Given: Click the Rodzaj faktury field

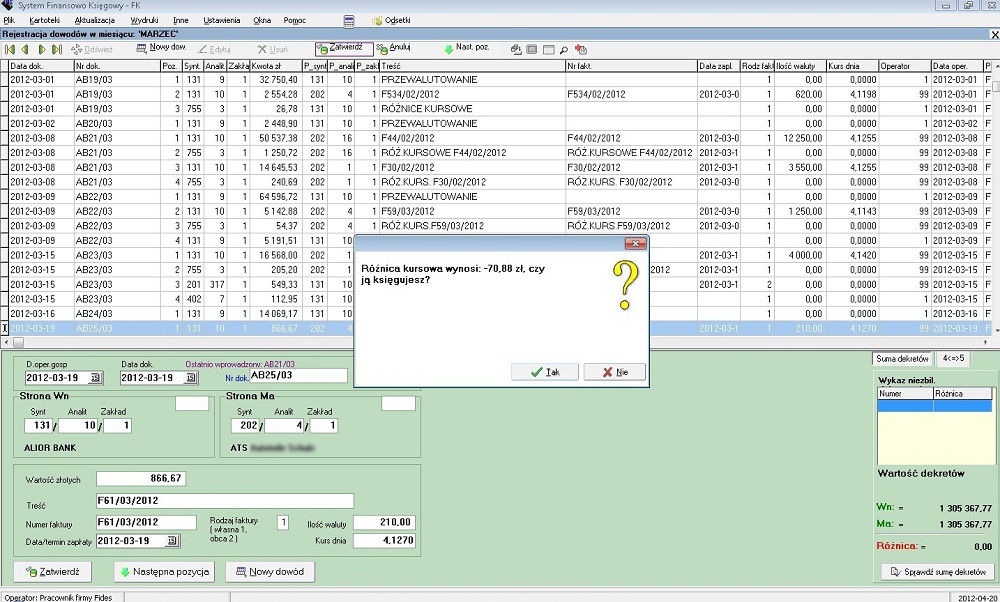Looking at the screenshot, I should click(x=283, y=522).
